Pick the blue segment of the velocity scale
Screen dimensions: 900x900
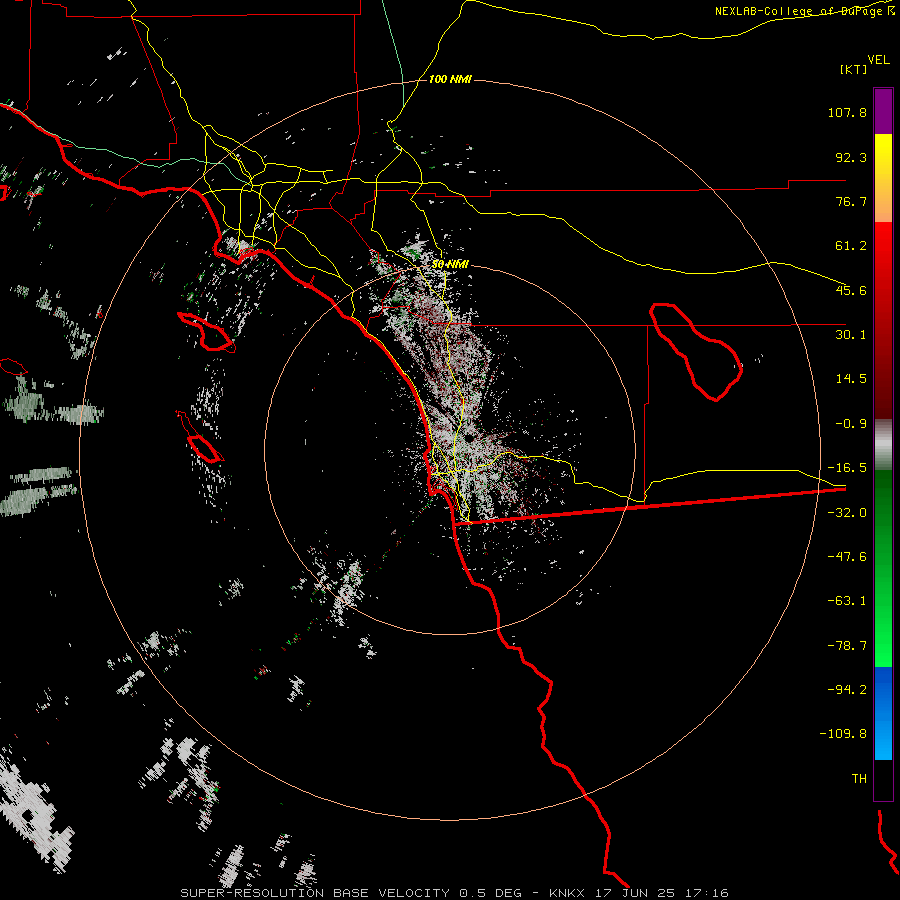(x=883, y=713)
